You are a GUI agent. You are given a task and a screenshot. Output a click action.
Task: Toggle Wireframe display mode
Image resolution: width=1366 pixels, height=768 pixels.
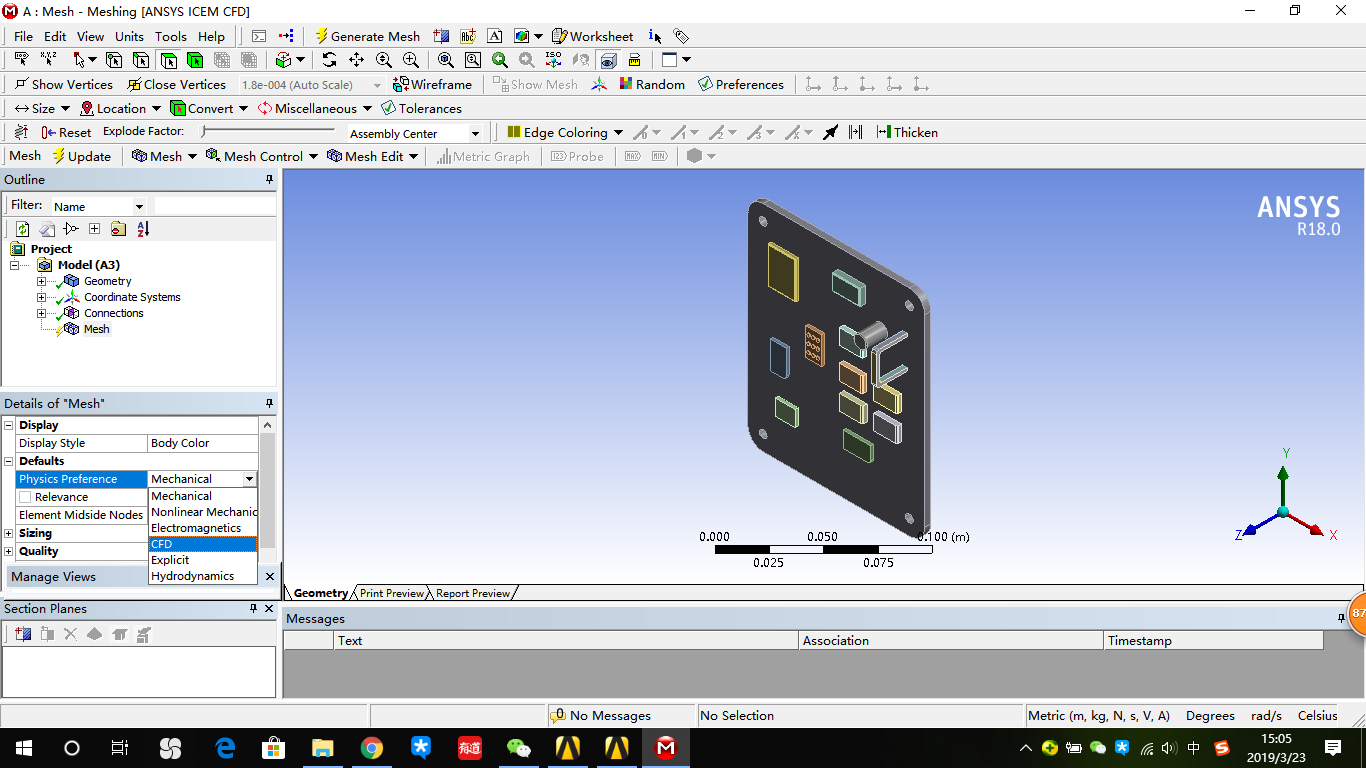tap(432, 84)
